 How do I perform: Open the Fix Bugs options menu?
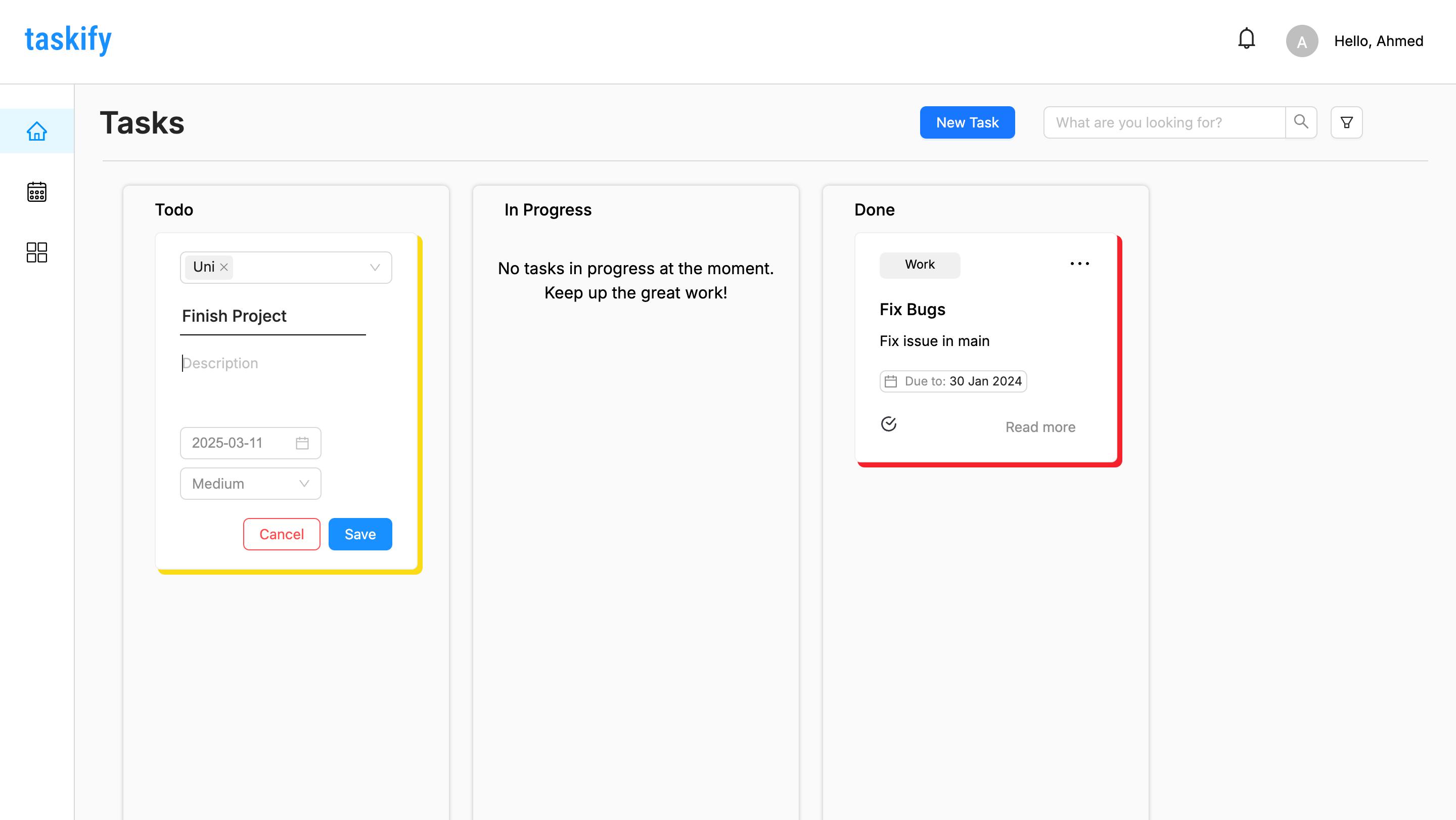(1079, 264)
